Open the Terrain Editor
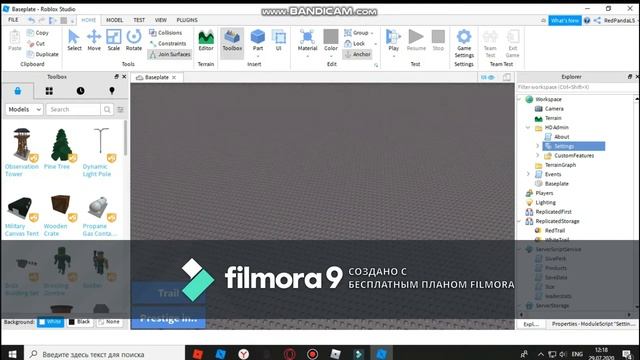This screenshot has height=360, width=640. click(206, 40)
